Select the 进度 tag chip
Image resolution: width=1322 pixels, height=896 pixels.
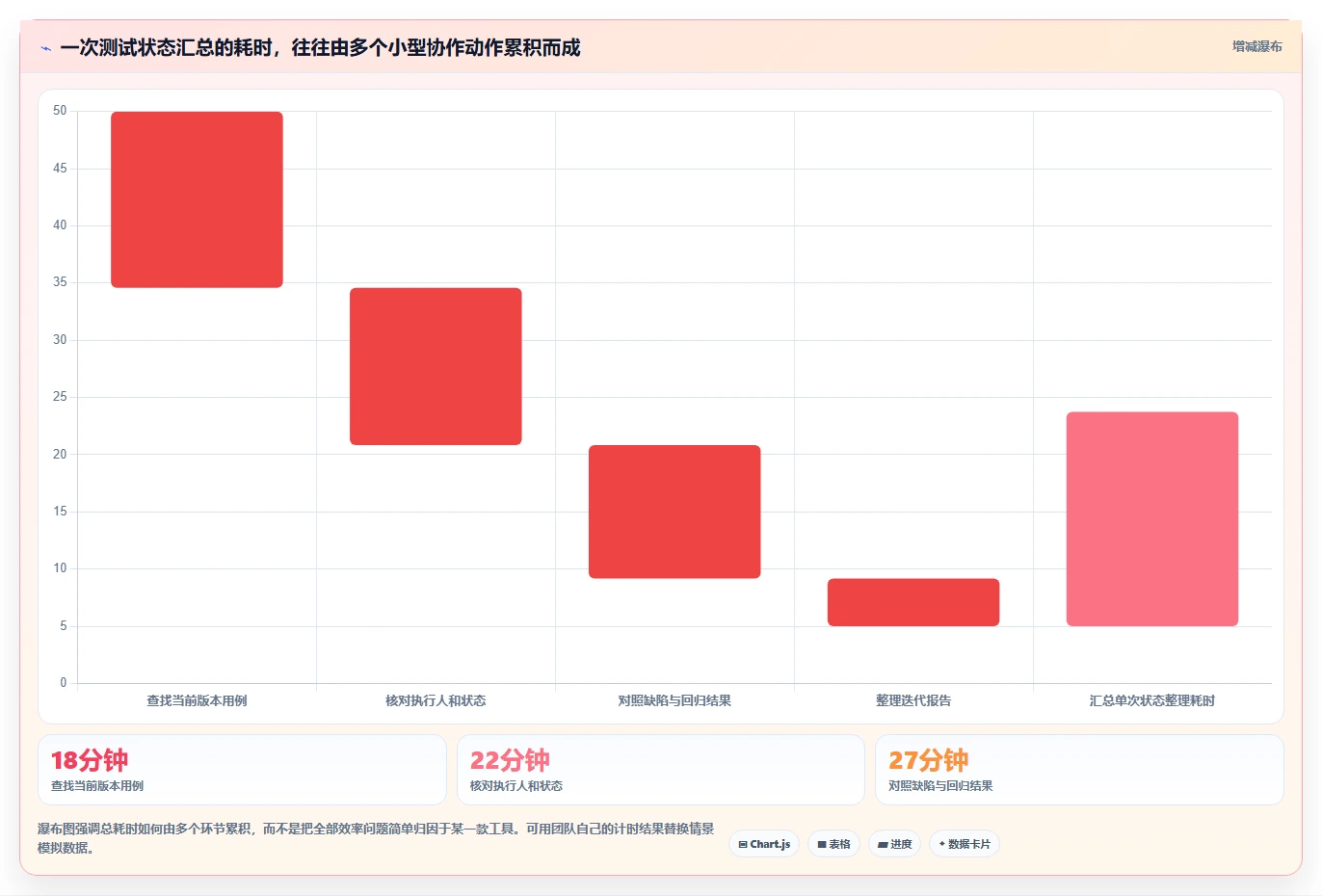coord(894,844)
